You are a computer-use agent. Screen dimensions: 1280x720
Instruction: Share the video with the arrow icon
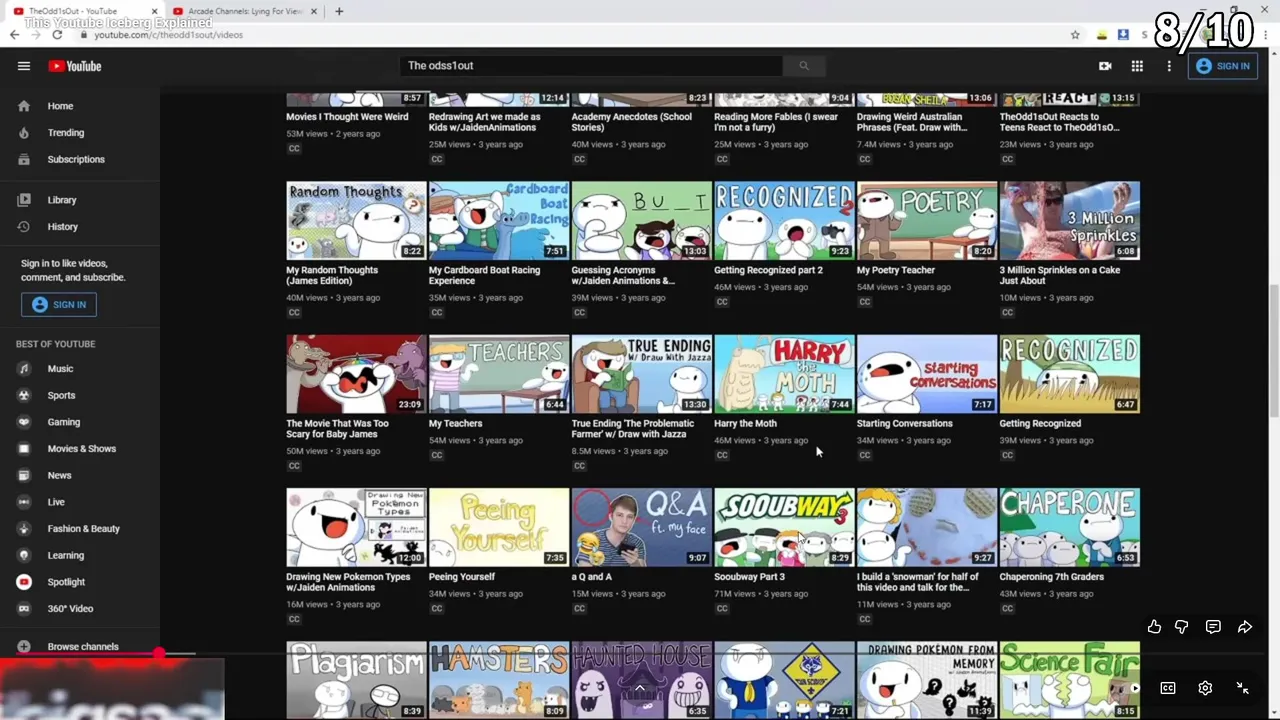coord(1245,627)
